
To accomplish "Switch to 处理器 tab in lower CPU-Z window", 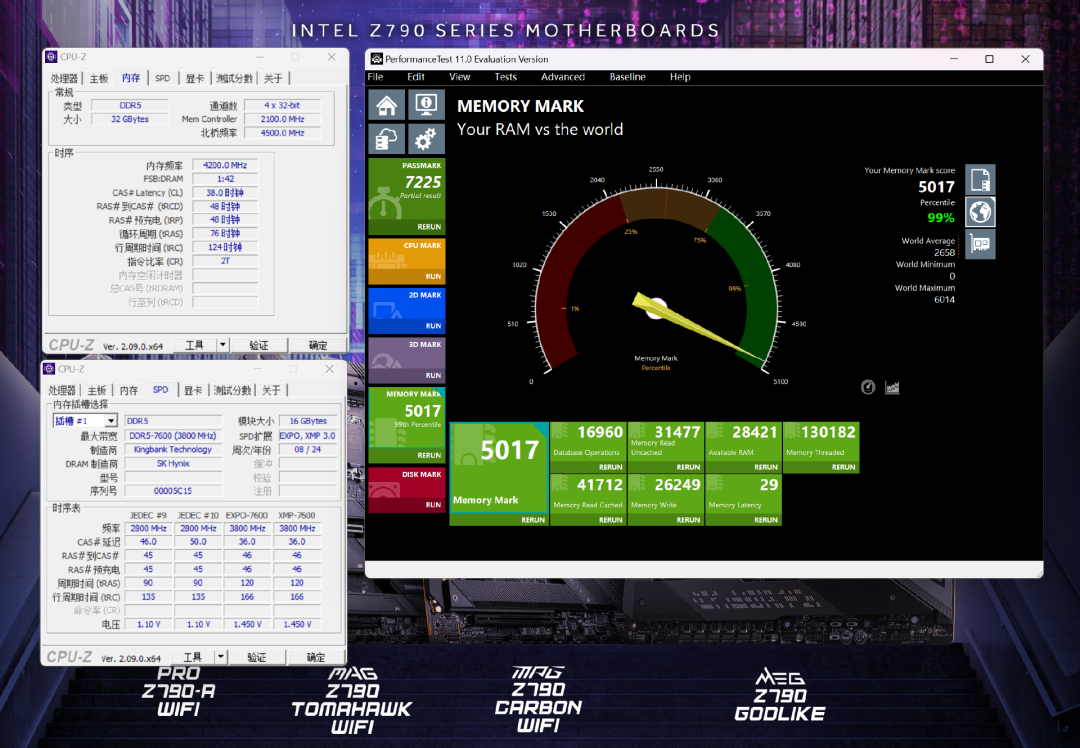I will [x=62, y=391].
